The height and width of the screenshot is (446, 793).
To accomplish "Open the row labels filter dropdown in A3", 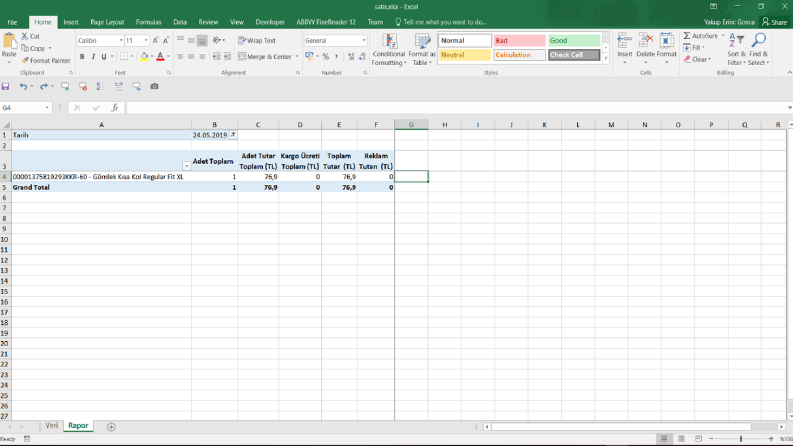I will [187, 166].
